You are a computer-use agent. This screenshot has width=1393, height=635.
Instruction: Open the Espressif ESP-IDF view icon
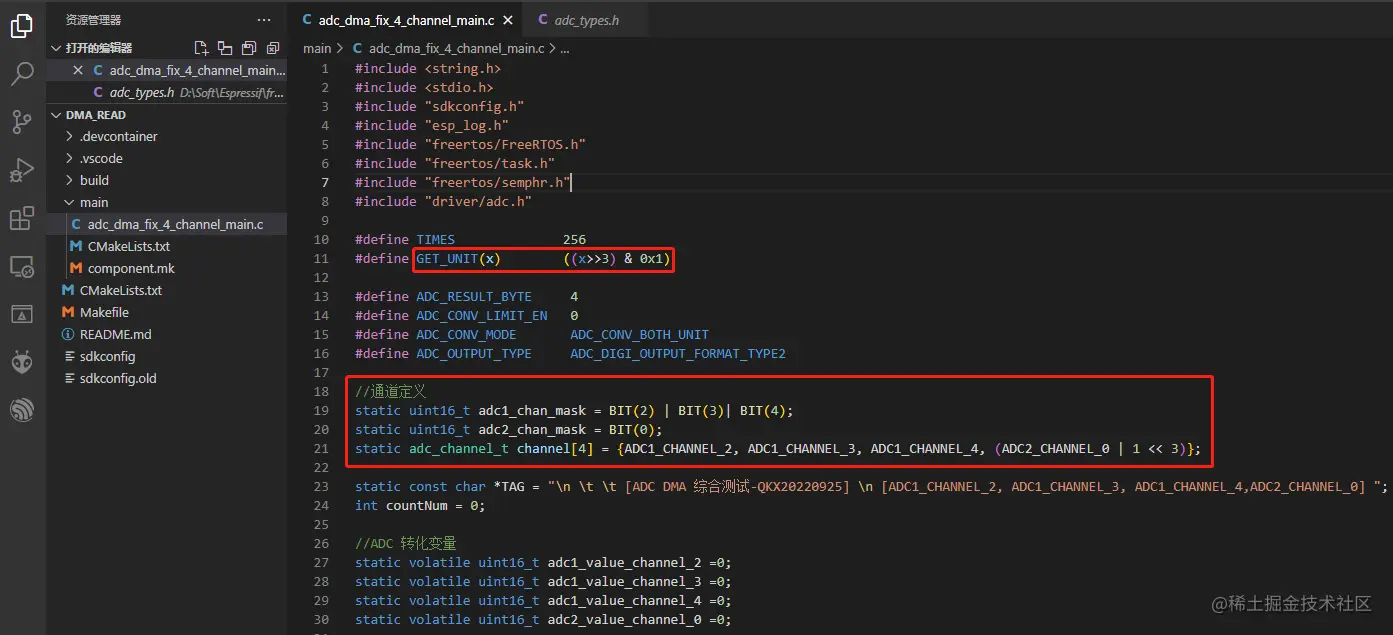(x=22, y=409)
